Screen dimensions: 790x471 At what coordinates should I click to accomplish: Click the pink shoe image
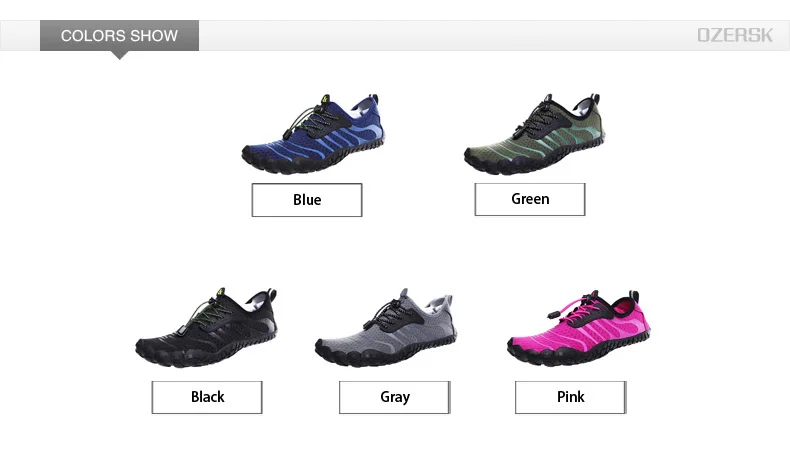[578, 327]
